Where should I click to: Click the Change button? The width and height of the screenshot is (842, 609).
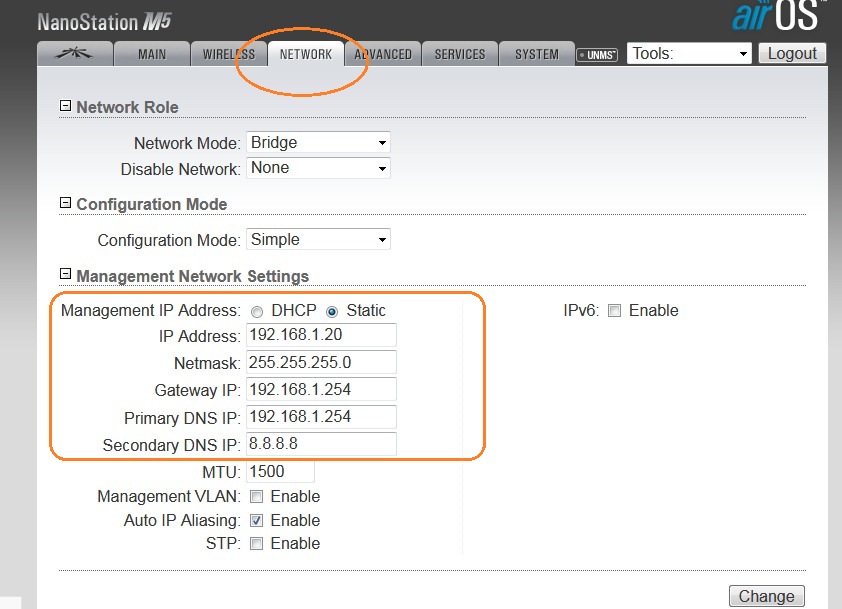click(x=766, y=596)
